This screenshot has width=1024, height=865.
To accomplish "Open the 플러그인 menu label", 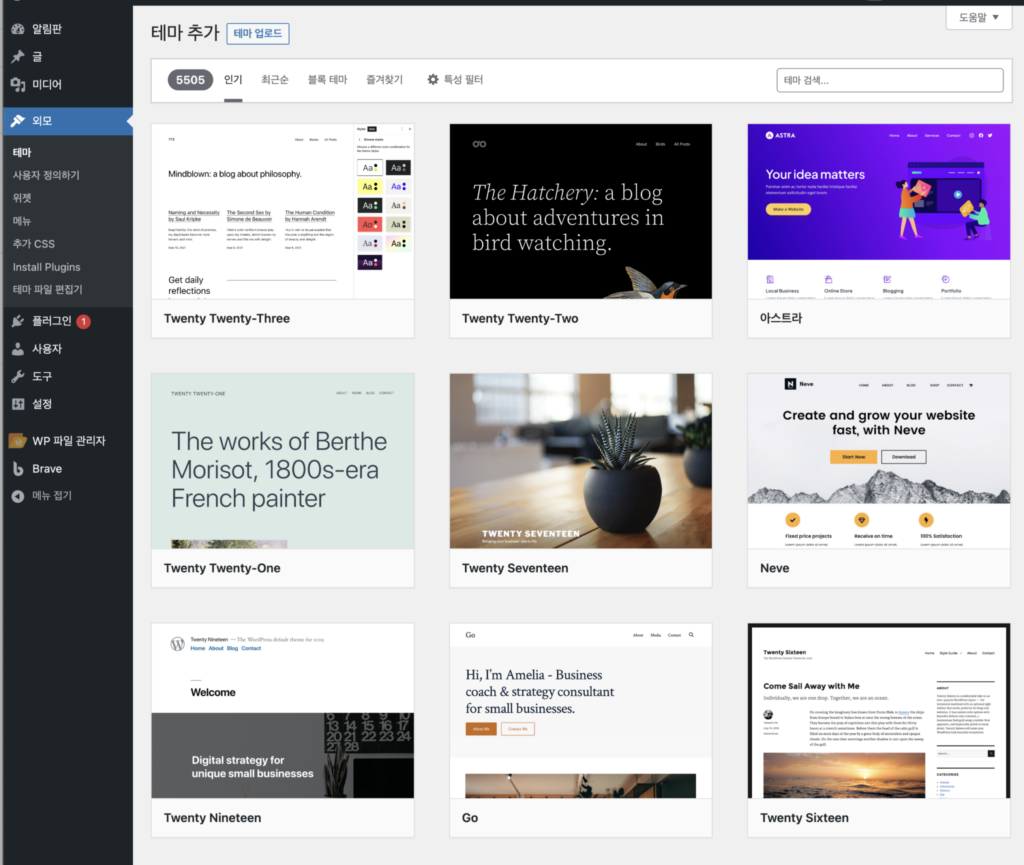I will pyautogui.click(x=52, y=321).
